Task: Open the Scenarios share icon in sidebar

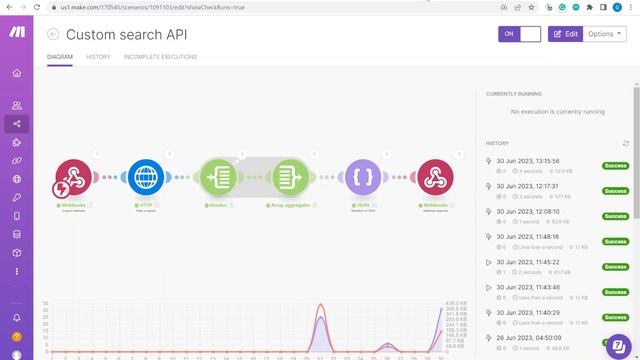Action: [x=17, y=124]
